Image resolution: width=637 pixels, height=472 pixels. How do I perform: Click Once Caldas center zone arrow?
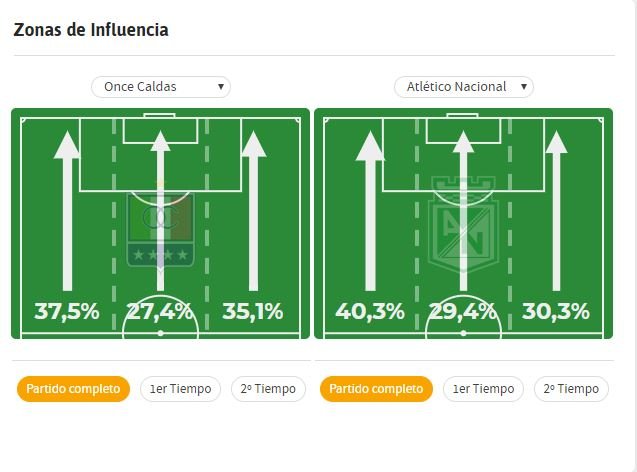[160, 211]
